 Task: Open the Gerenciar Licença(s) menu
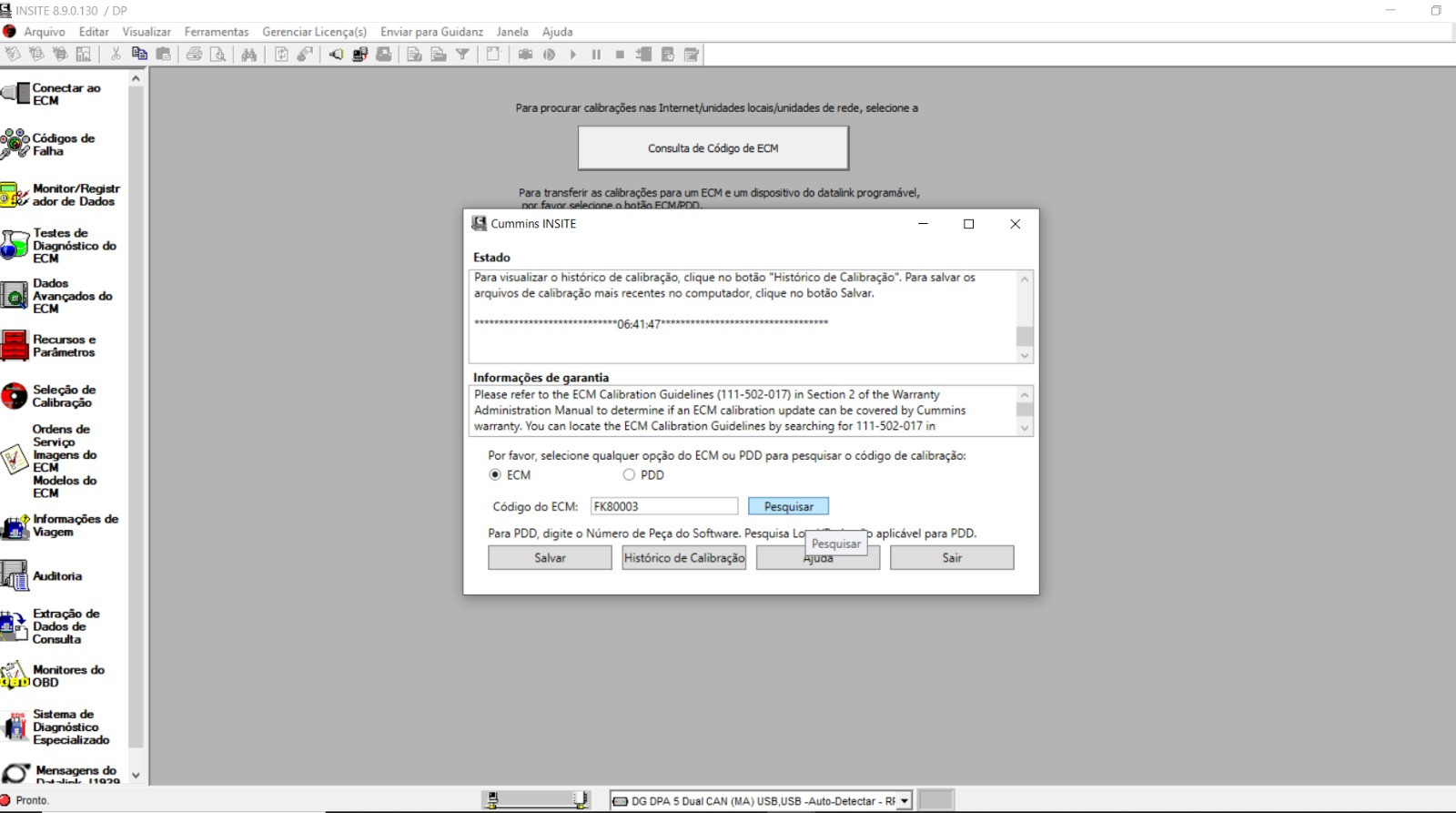click(x=315, y=32)
